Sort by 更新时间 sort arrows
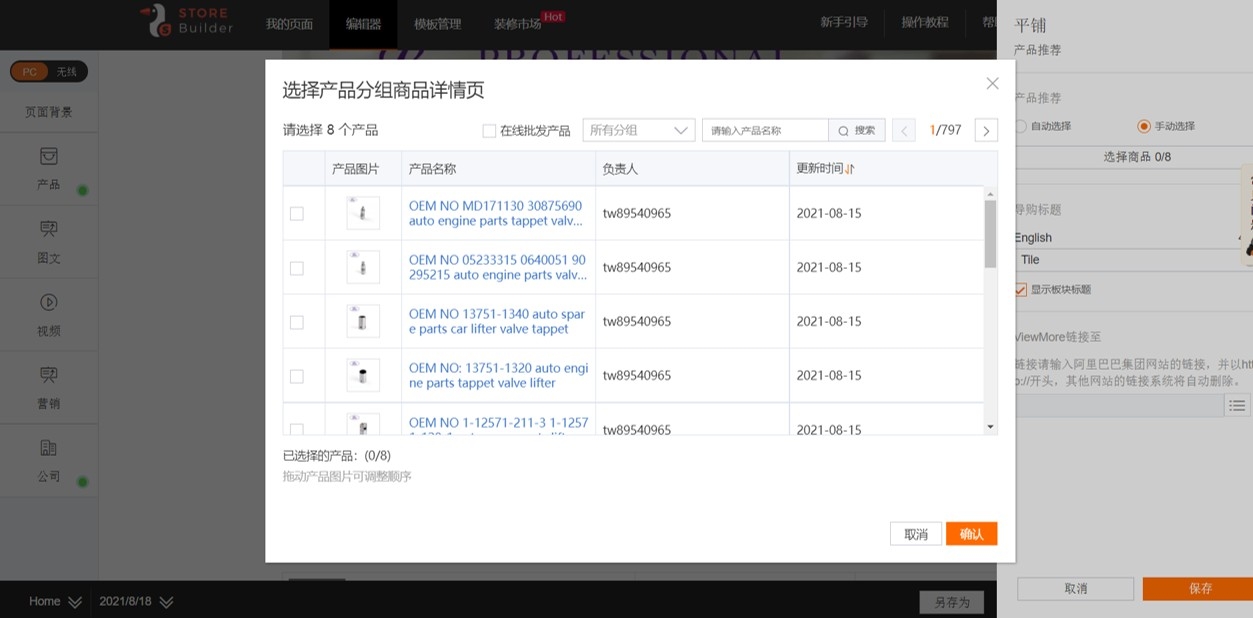Image resolution: width=1253 pixels, height=618 pixels. (x=849, y=169)
